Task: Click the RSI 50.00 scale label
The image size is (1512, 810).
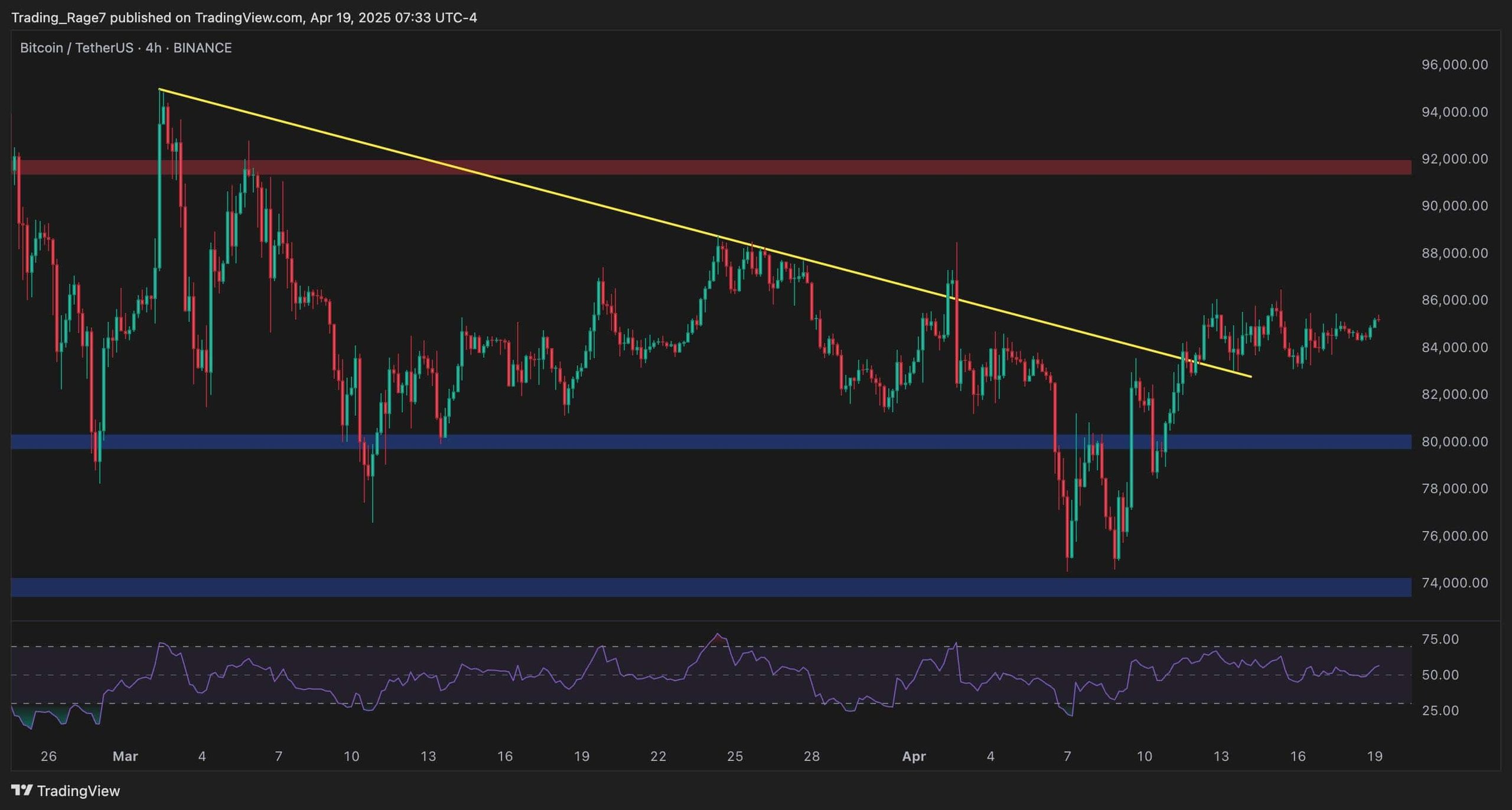Action: click(1440, 675)
